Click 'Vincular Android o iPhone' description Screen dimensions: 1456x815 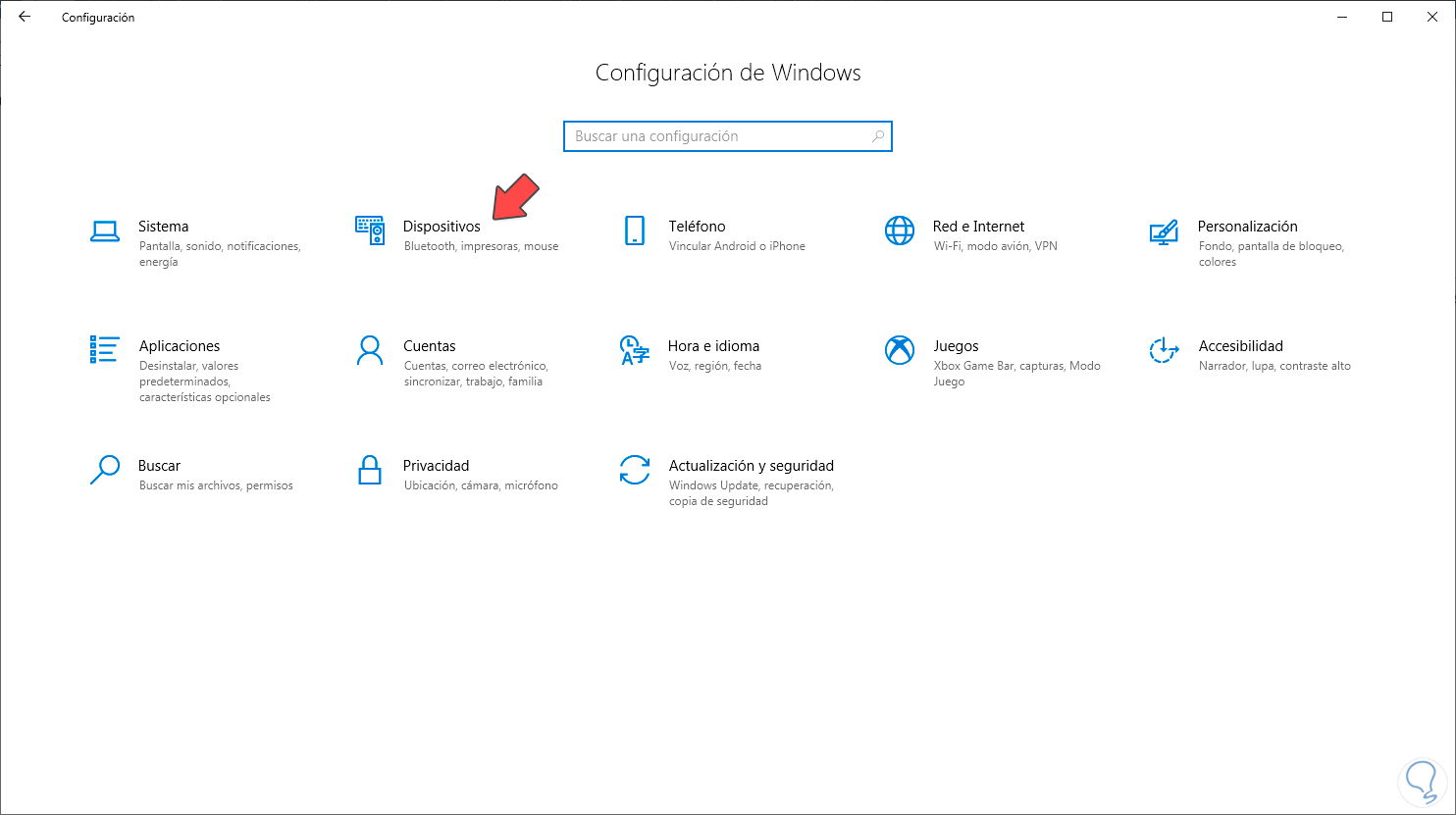pyautogui.click(x=737, y=246)
